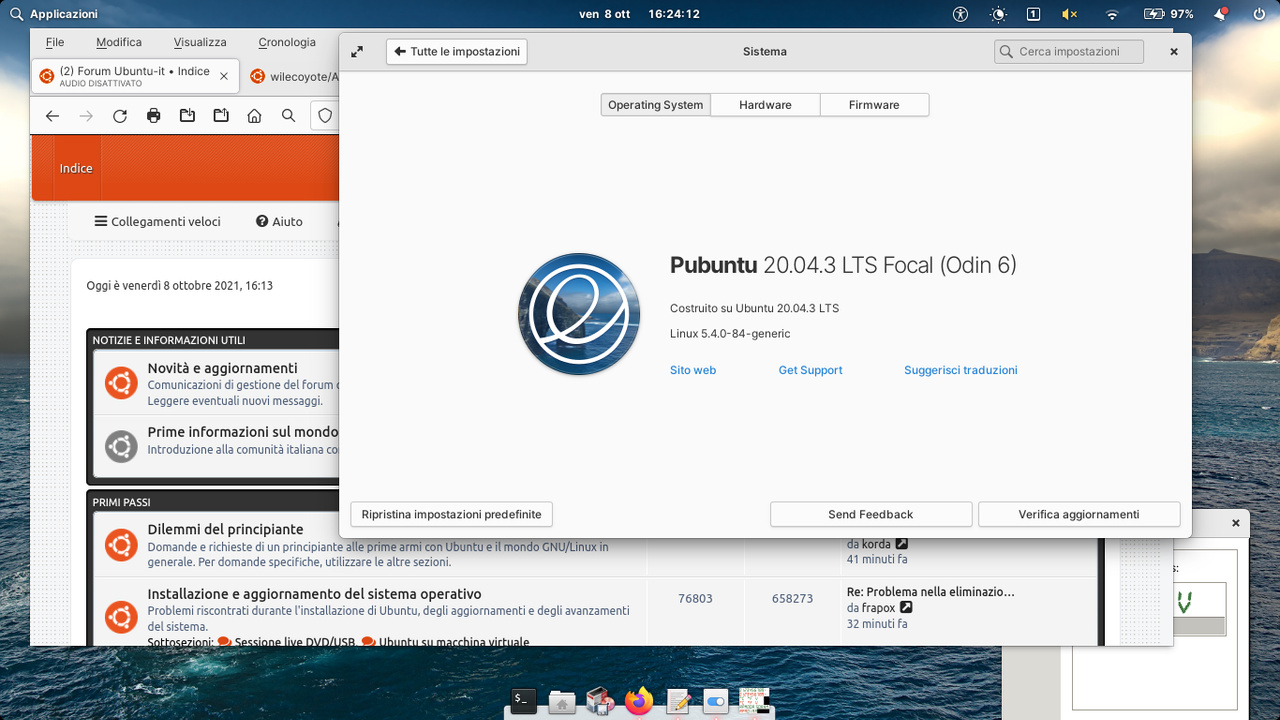The width and height of the screenshot is (1280, 720).
Task: Switch to the Hardware tab
Action: coord(765,105)
